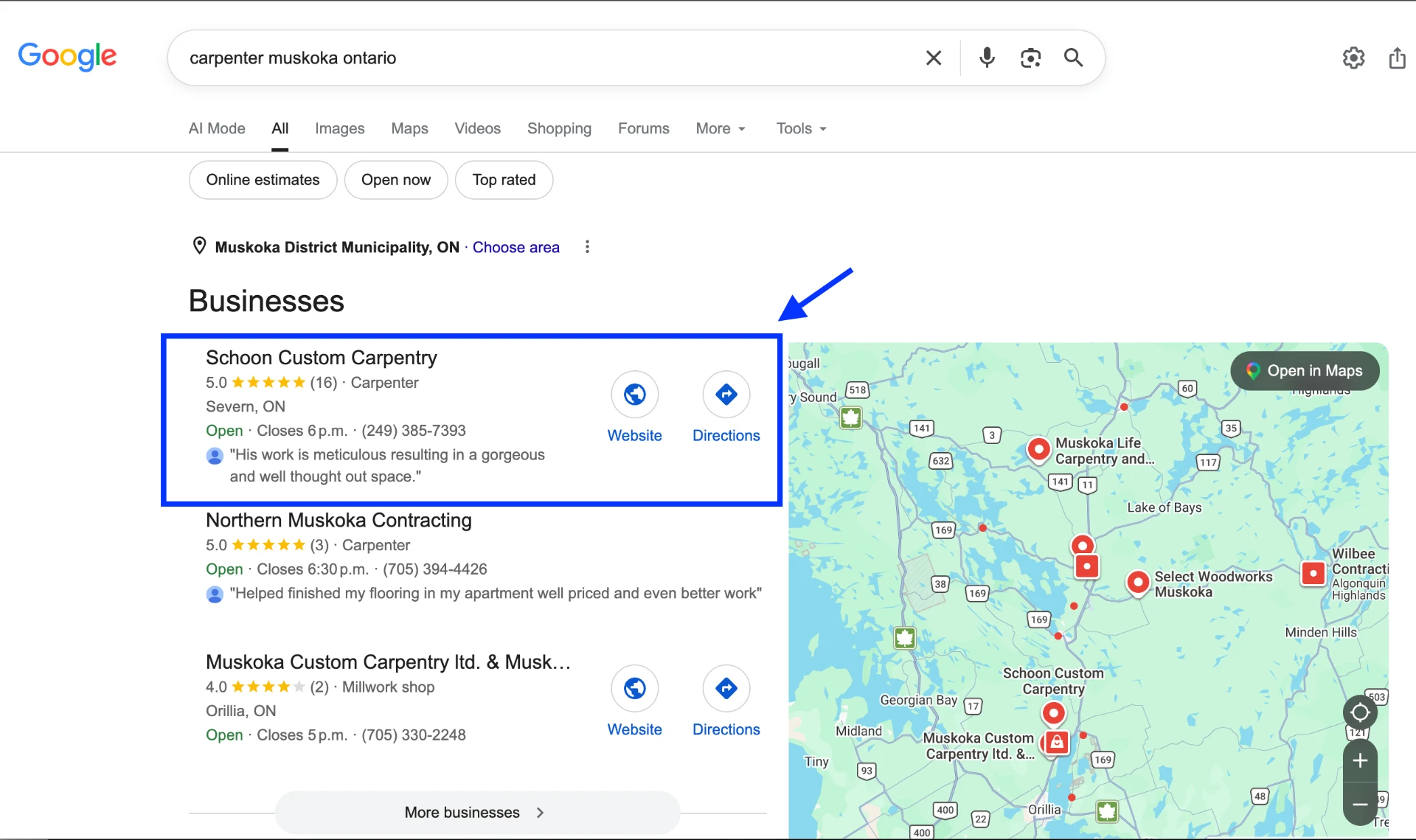Click Muskoka District Municipality, ON text
The image size is (1416, 840).
(x=337, y=247)
